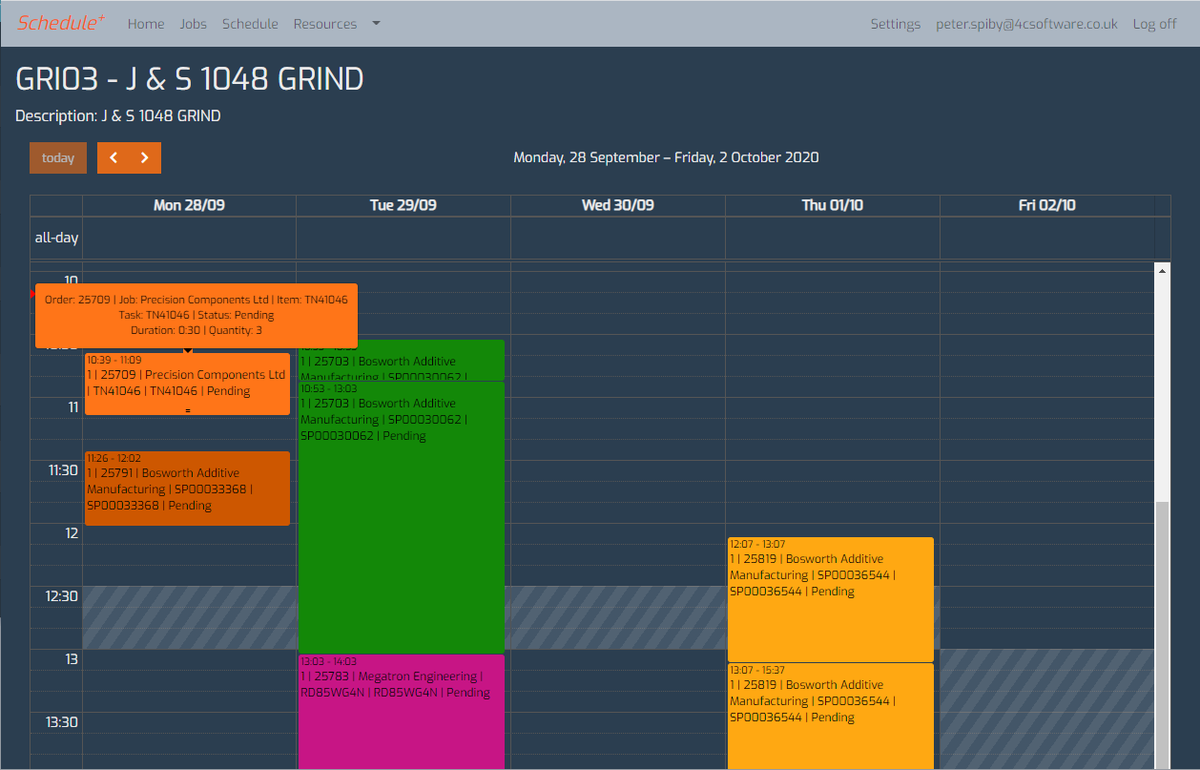
Task: Click the peter.spiby@4csoftware.co.uk account link
Action: (1026, 24)
